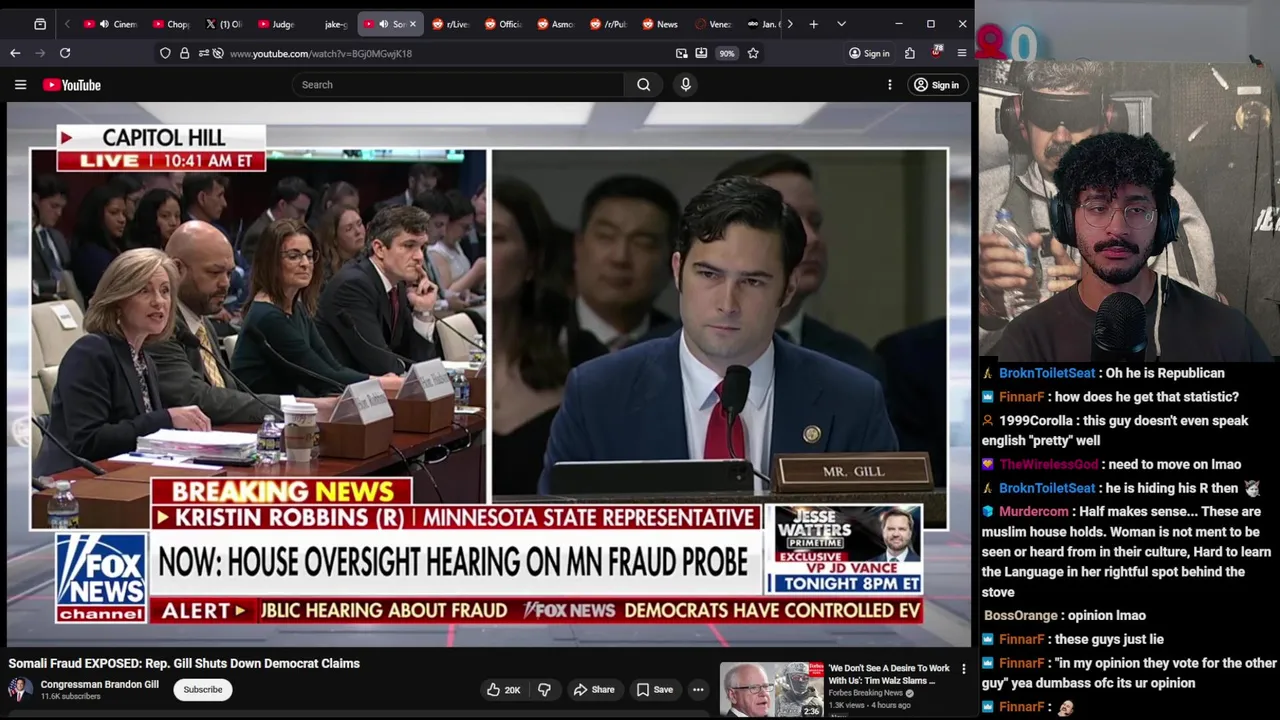Click the video player showing Fox News hearing
This screenshot has width=1280, height=720.
(489, 375)
